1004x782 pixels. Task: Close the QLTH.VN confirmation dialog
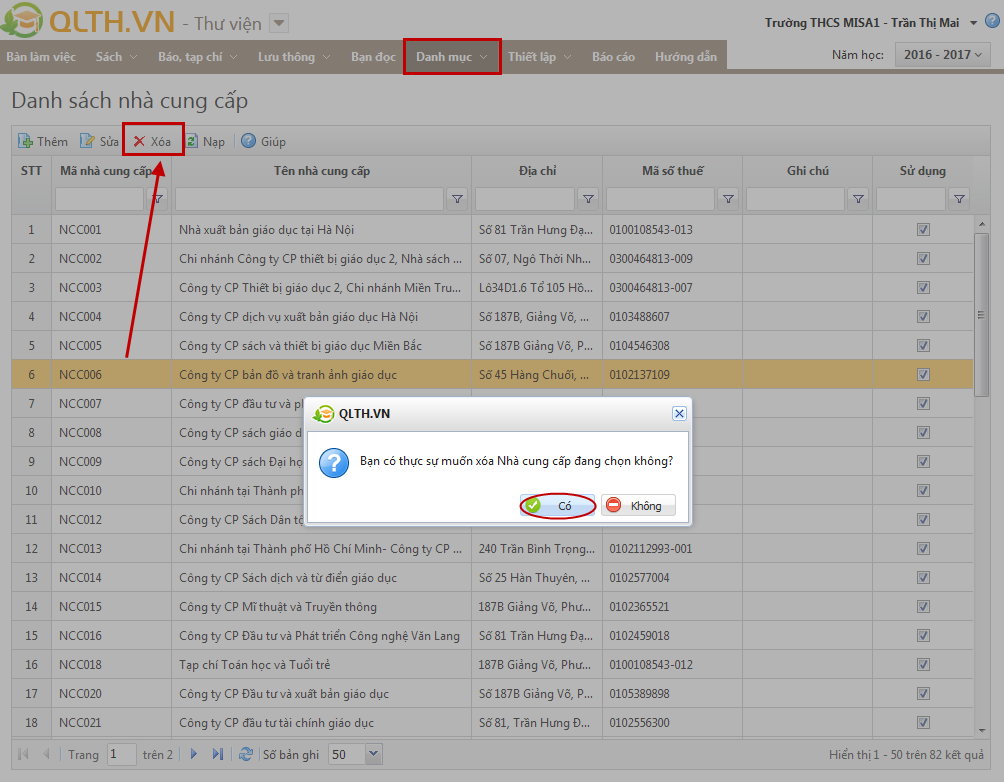click(x=679, y=414)
